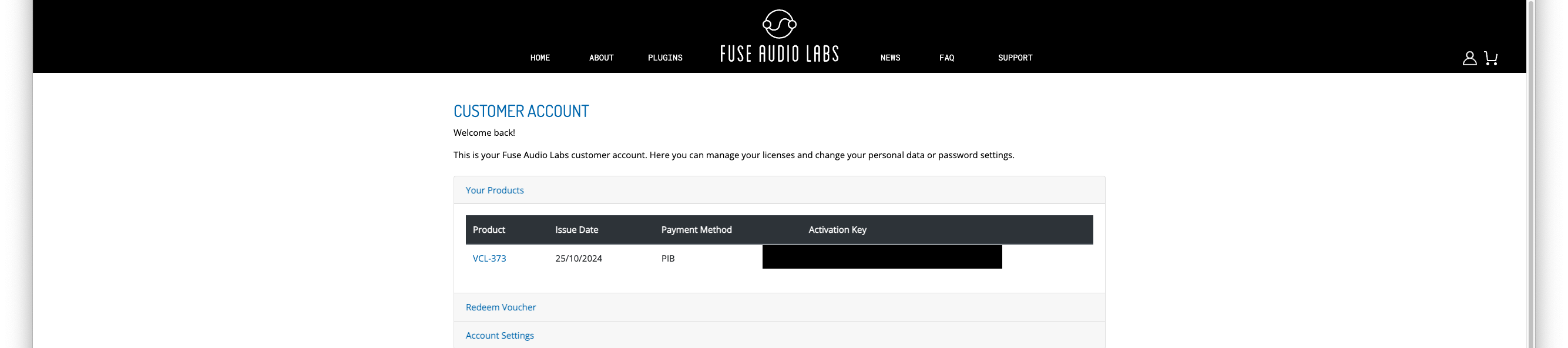Collapse the Your Products section
The width and height of the screenshot is (1568, 348).
click(494, 190)
